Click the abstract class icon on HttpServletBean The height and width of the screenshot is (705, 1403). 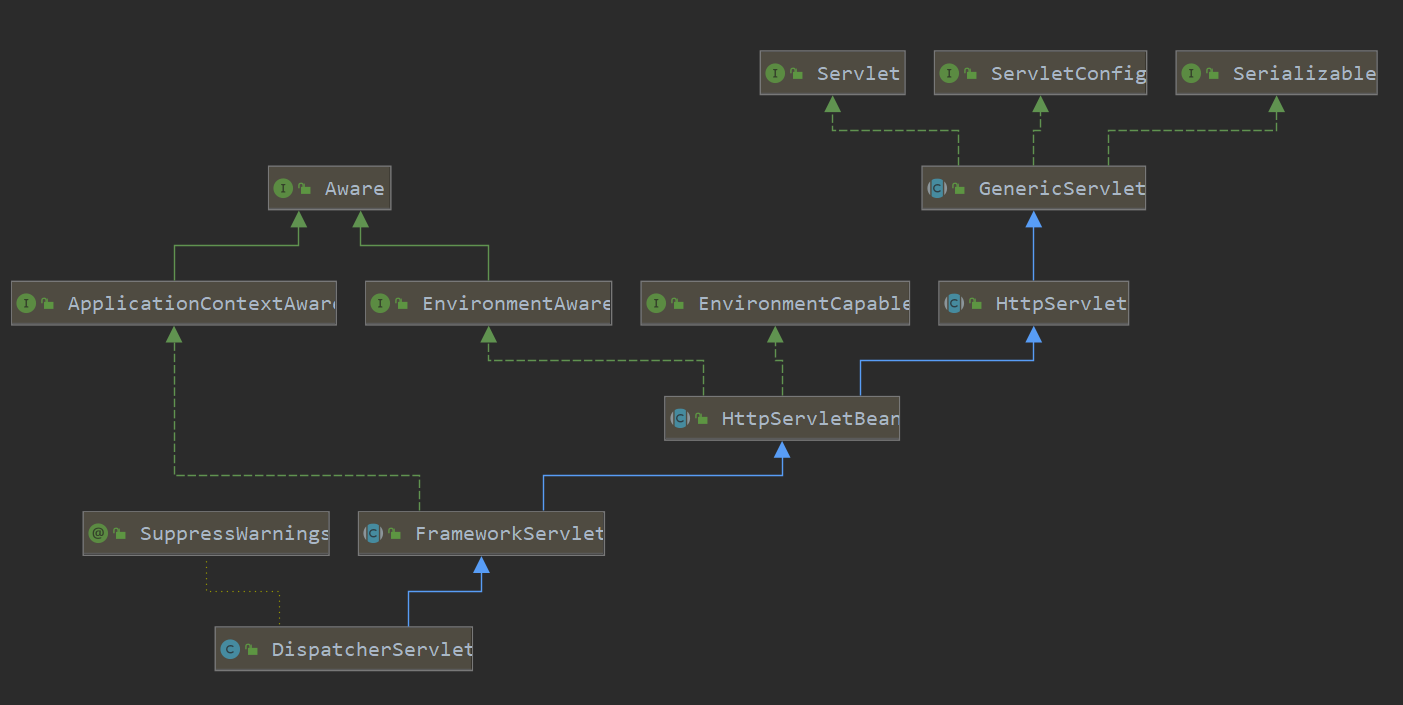click(680, 418)
